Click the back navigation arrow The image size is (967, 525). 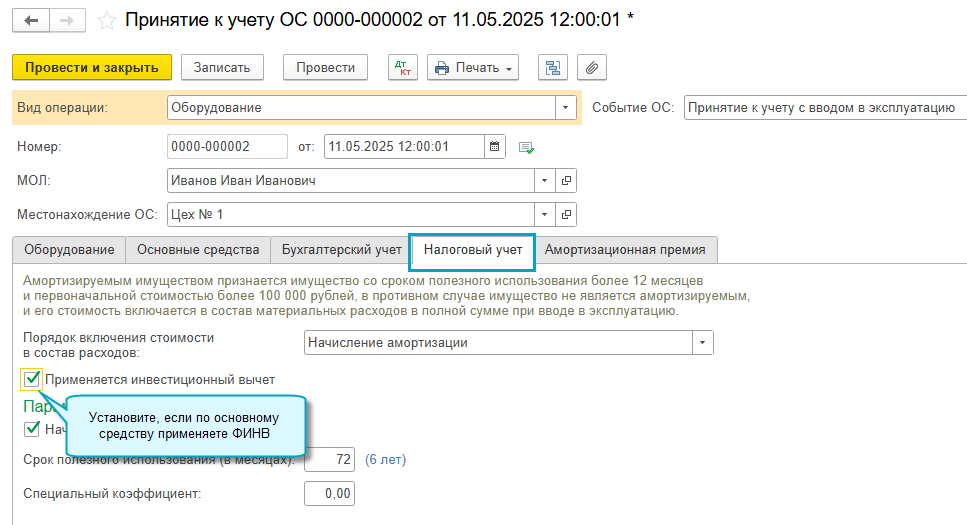tap(30, 20)
